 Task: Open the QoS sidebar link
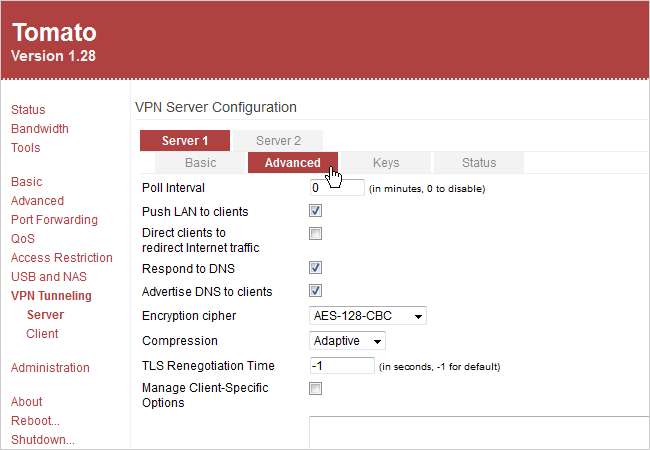click(23, 239)
